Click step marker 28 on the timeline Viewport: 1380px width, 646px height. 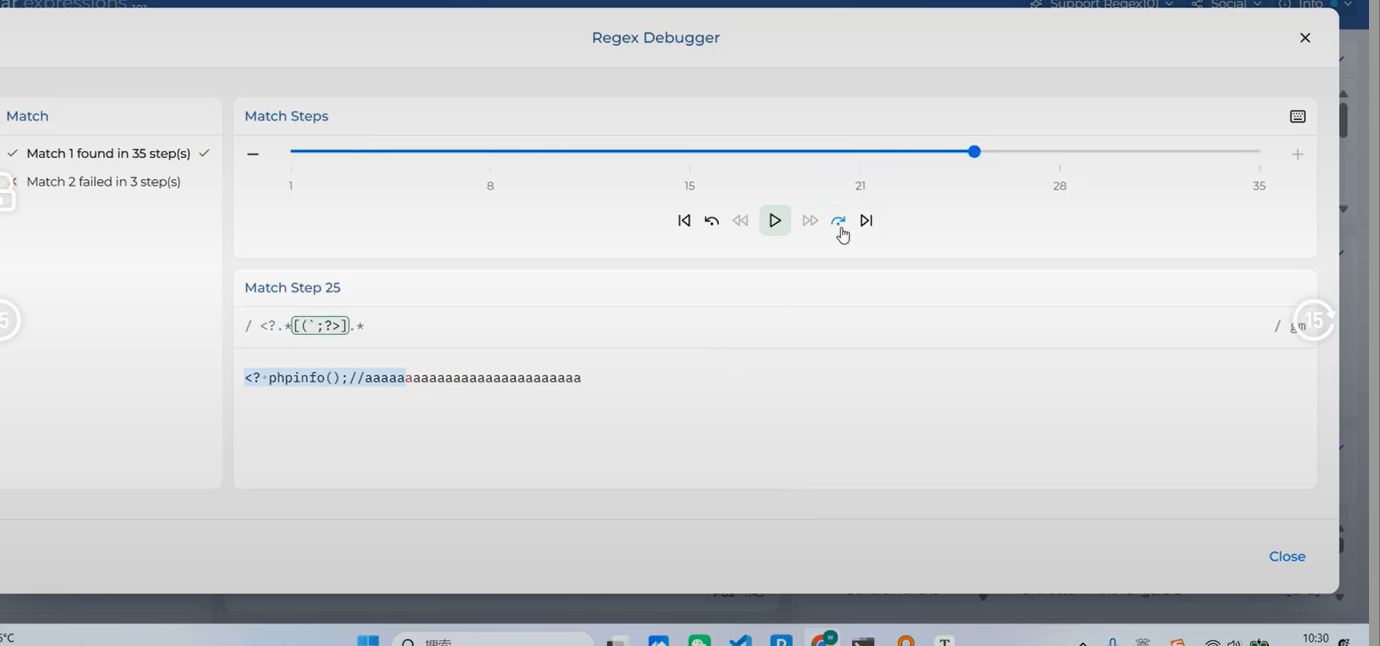(1060, 186)
